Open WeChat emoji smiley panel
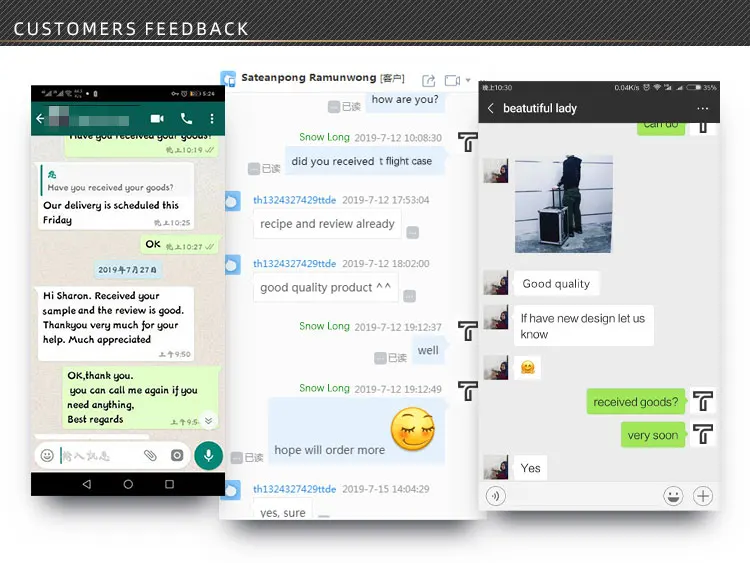The height and width of the screenshot is (563, 750). (x=673, y=496)
